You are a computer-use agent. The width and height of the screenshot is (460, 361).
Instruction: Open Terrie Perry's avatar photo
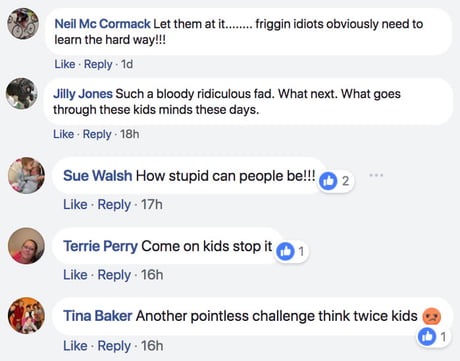26,246
